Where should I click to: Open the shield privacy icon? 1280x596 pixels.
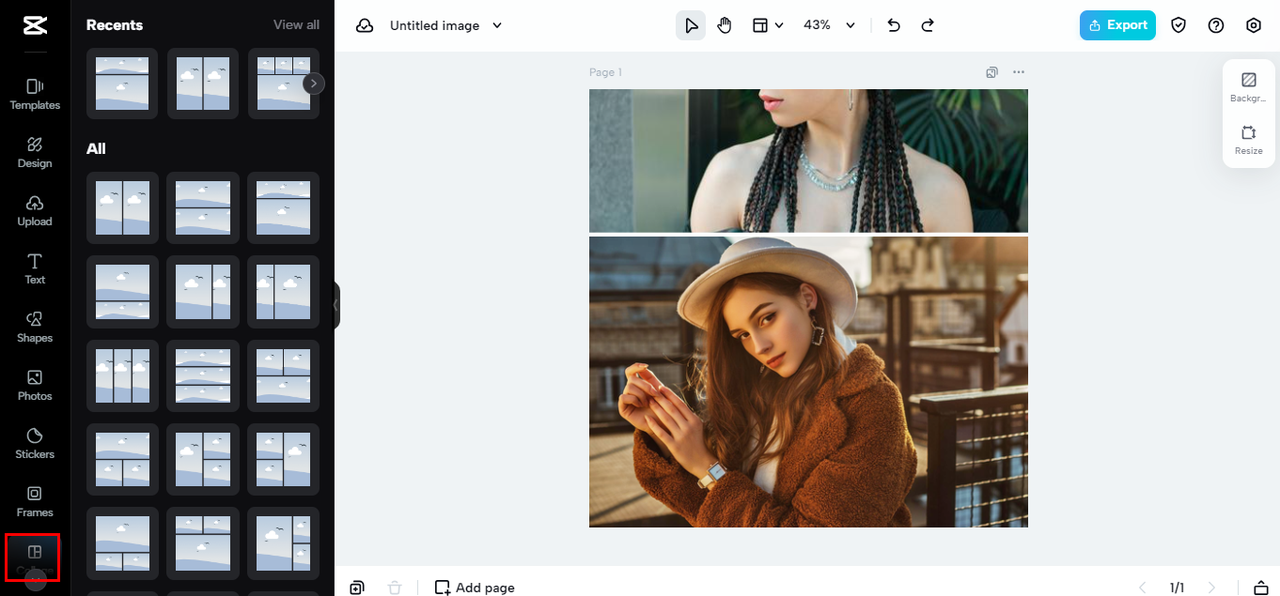[1179, 25]
